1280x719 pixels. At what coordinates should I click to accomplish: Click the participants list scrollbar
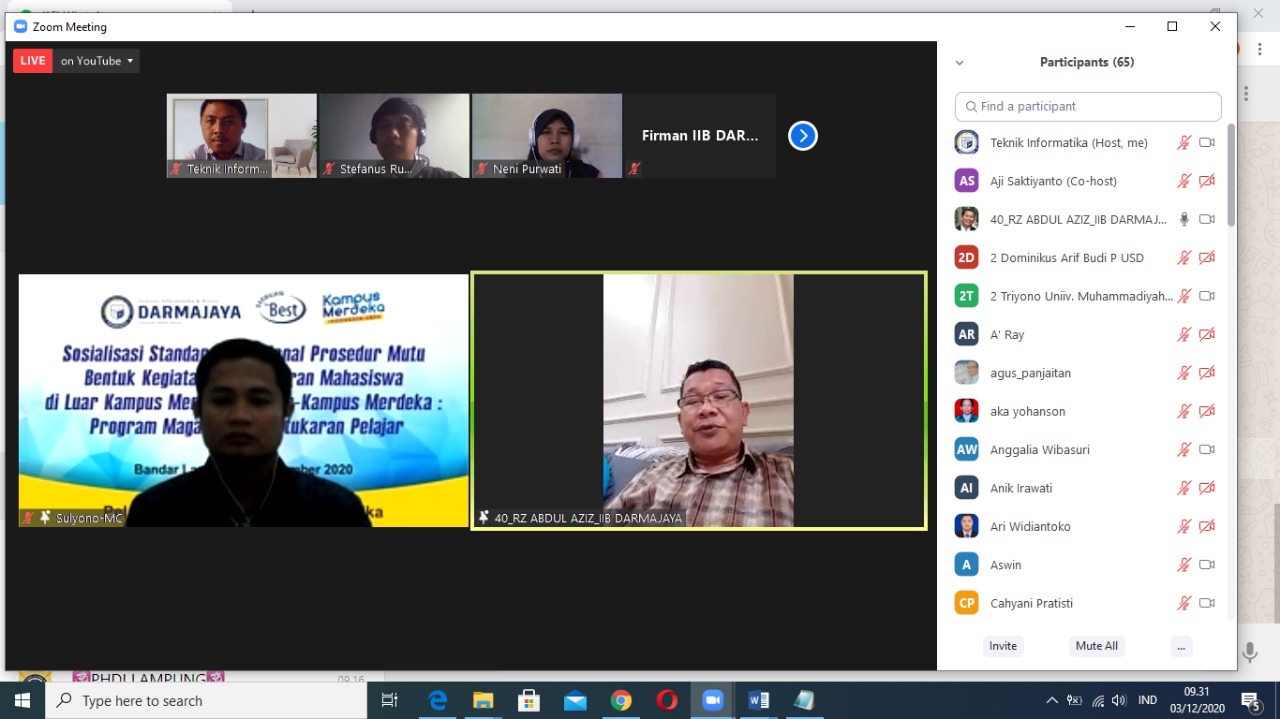pos(1231,175)
